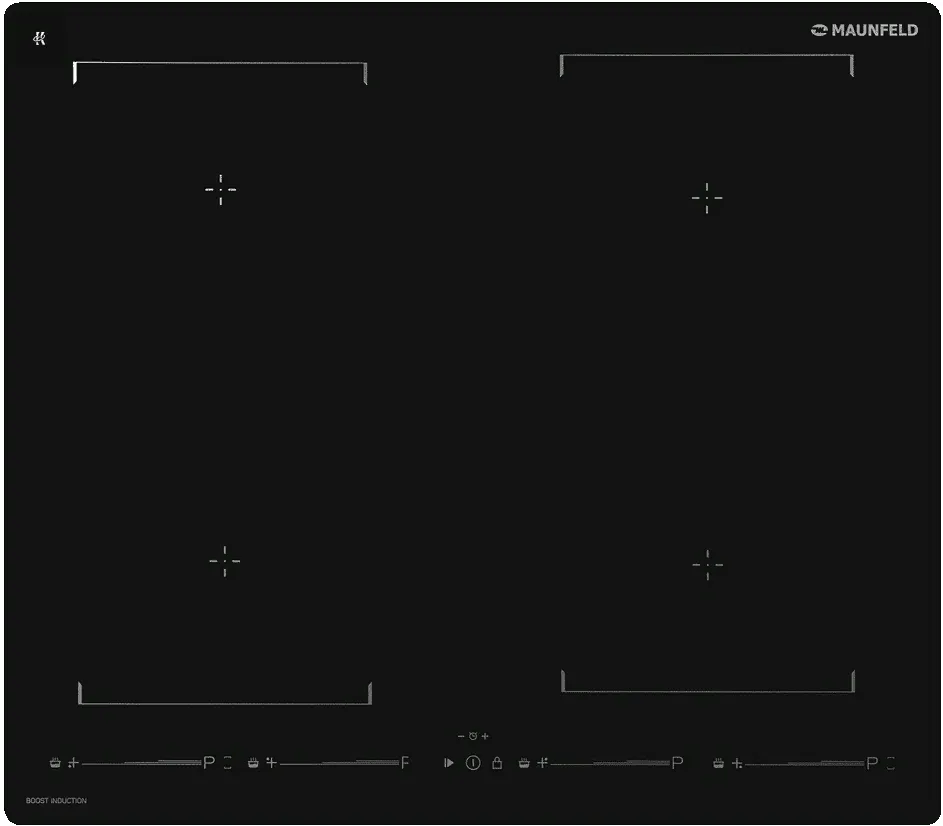This screenshot has width=943, height=826.
Task: Increase timer with the plus sign
Action: [x=486, y=737]
